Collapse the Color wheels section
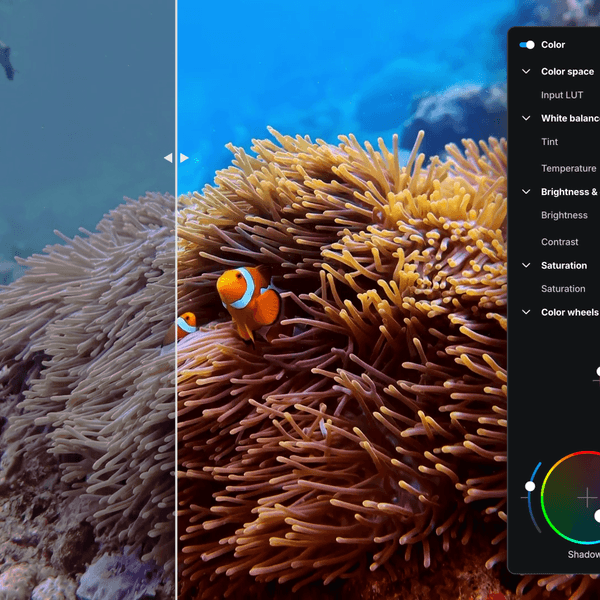This screenshot has width=600, height=600. tap(526, 312)
